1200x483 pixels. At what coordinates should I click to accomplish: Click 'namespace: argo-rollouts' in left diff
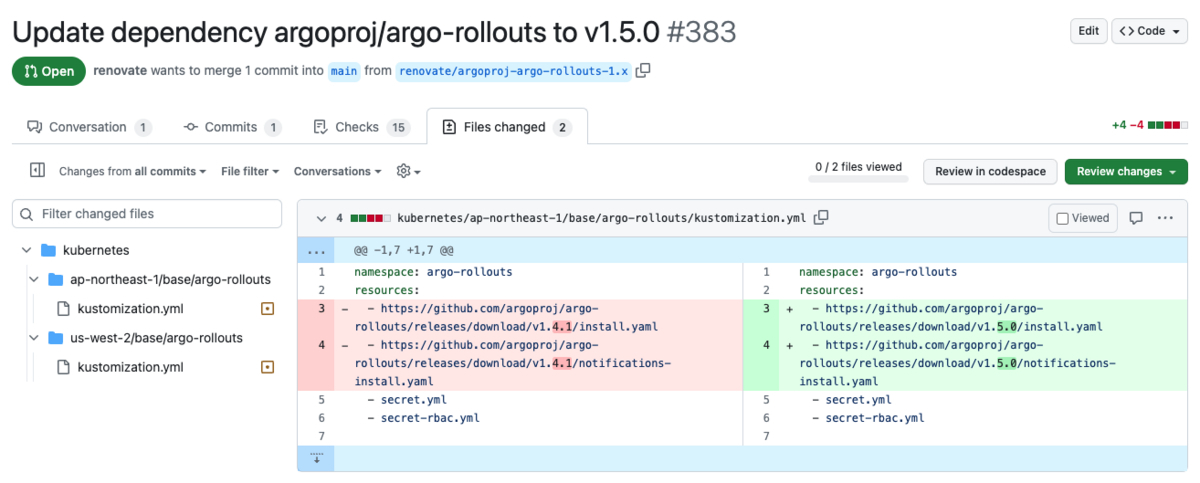click(x=433, y=272)
